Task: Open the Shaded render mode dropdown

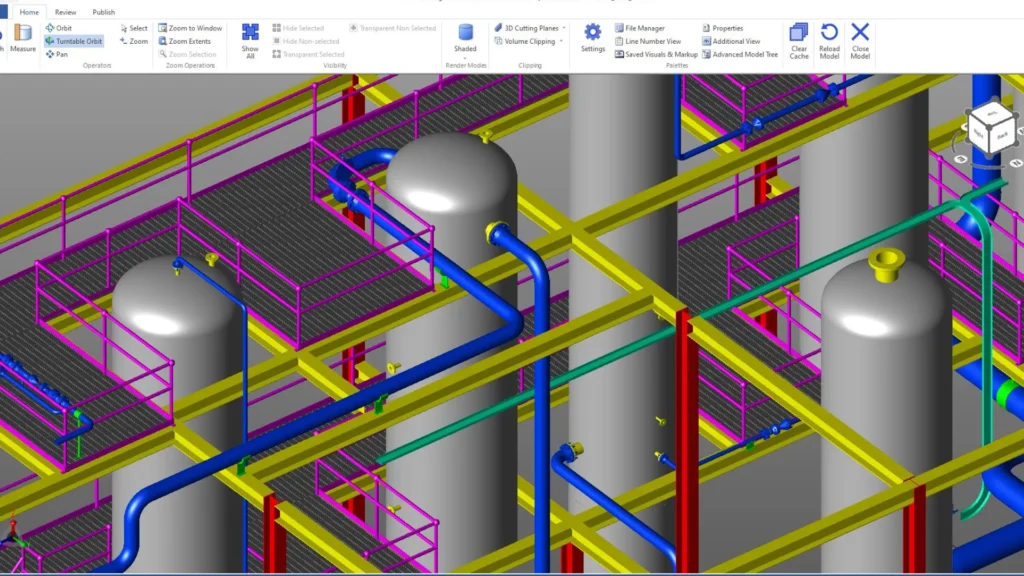Action: 465,39
